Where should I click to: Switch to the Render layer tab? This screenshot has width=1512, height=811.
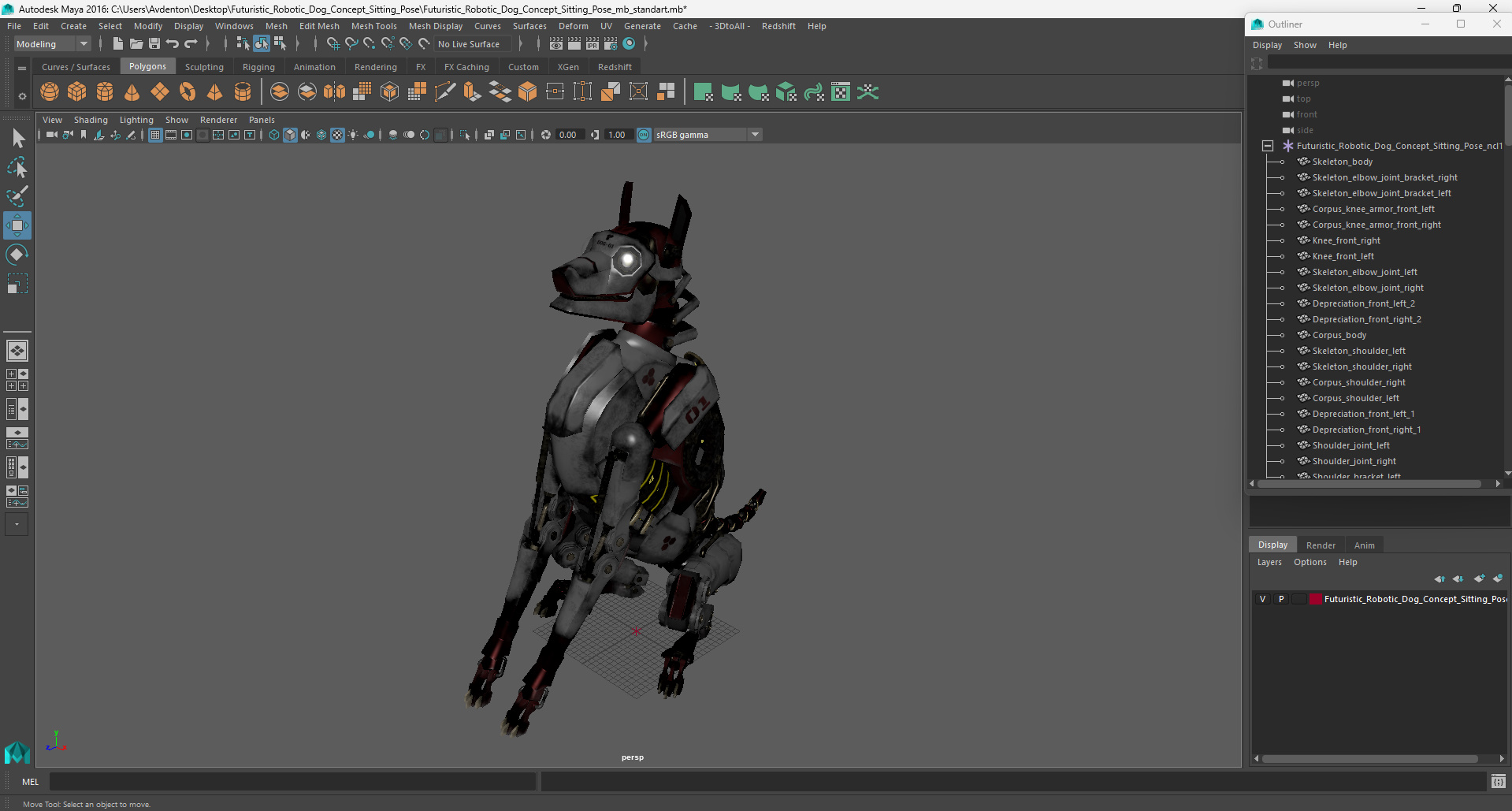(x=1321, y=545)
